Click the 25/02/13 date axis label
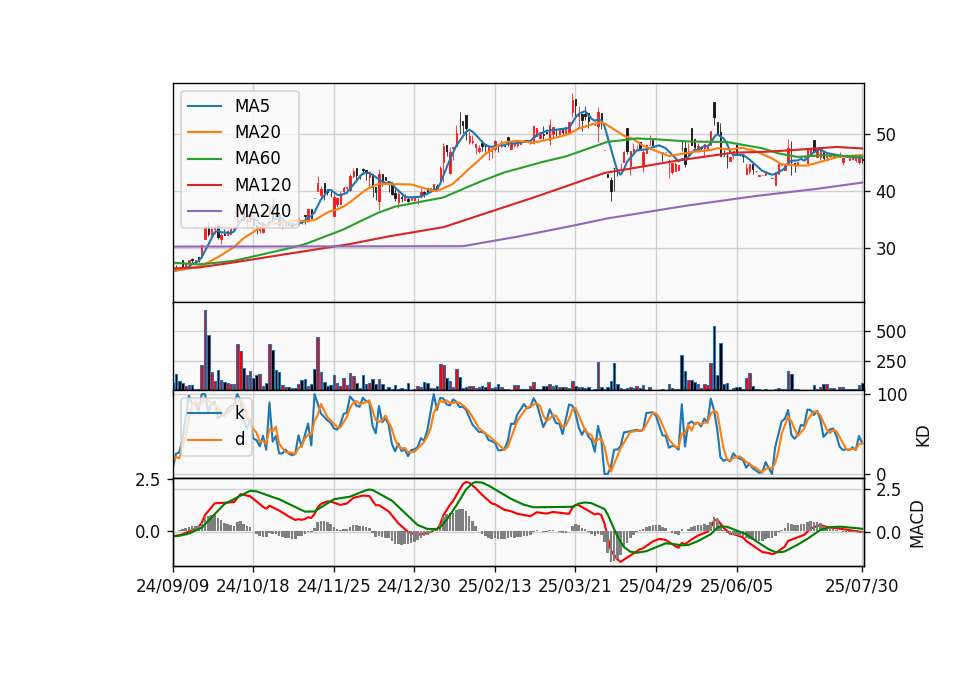960x690 pixels. [x=495, y=586]
